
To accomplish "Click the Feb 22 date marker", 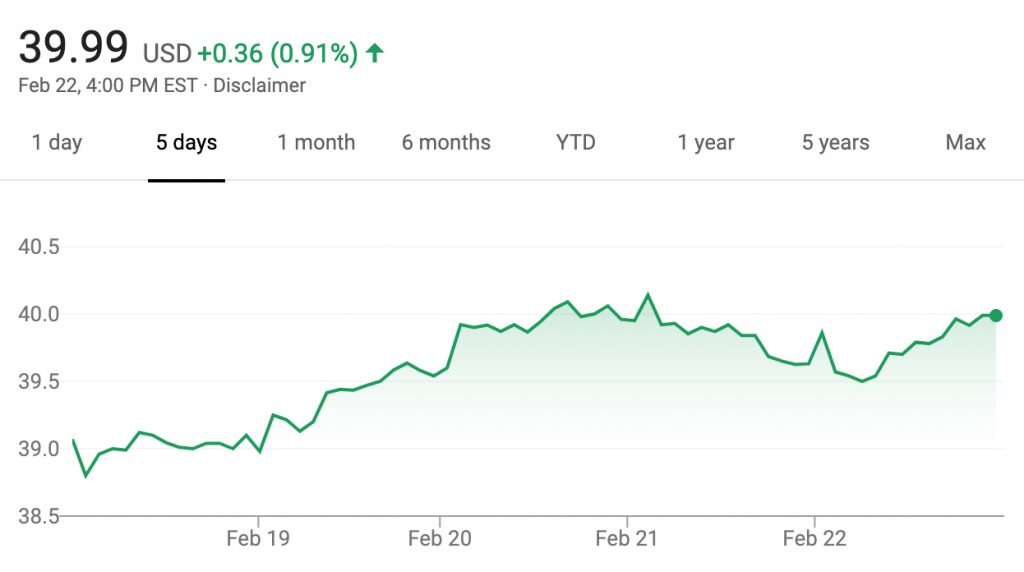I will pos(814,538).
